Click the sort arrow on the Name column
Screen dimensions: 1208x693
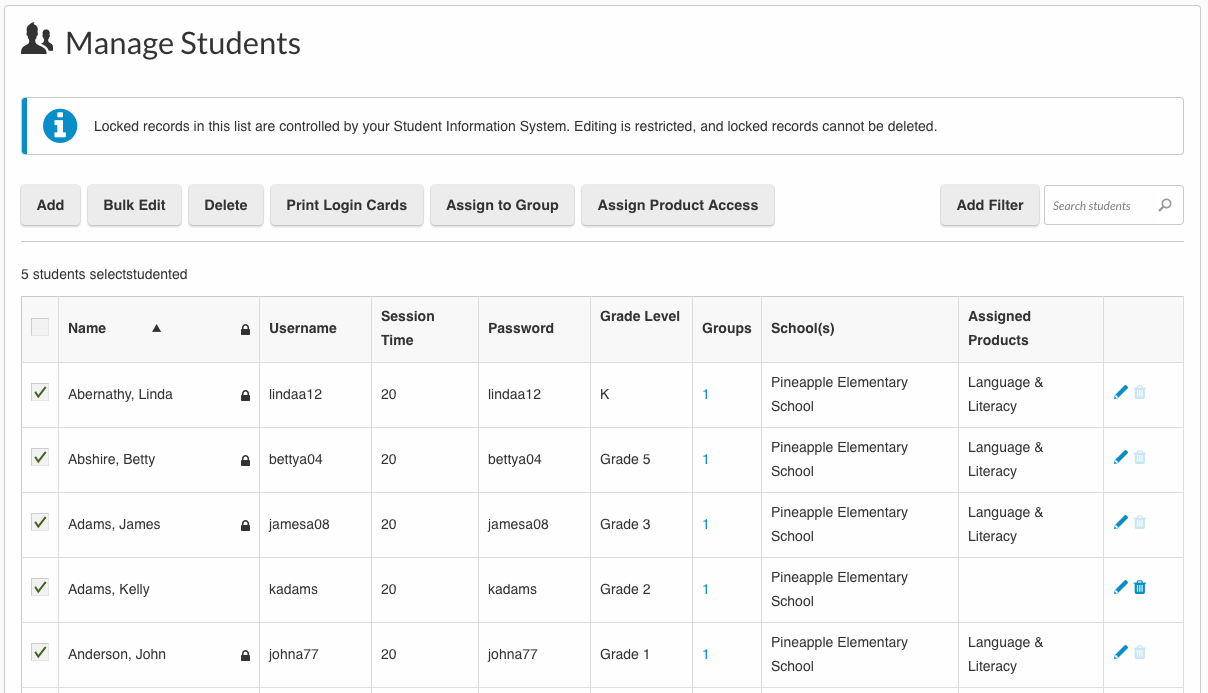point(157,327)
